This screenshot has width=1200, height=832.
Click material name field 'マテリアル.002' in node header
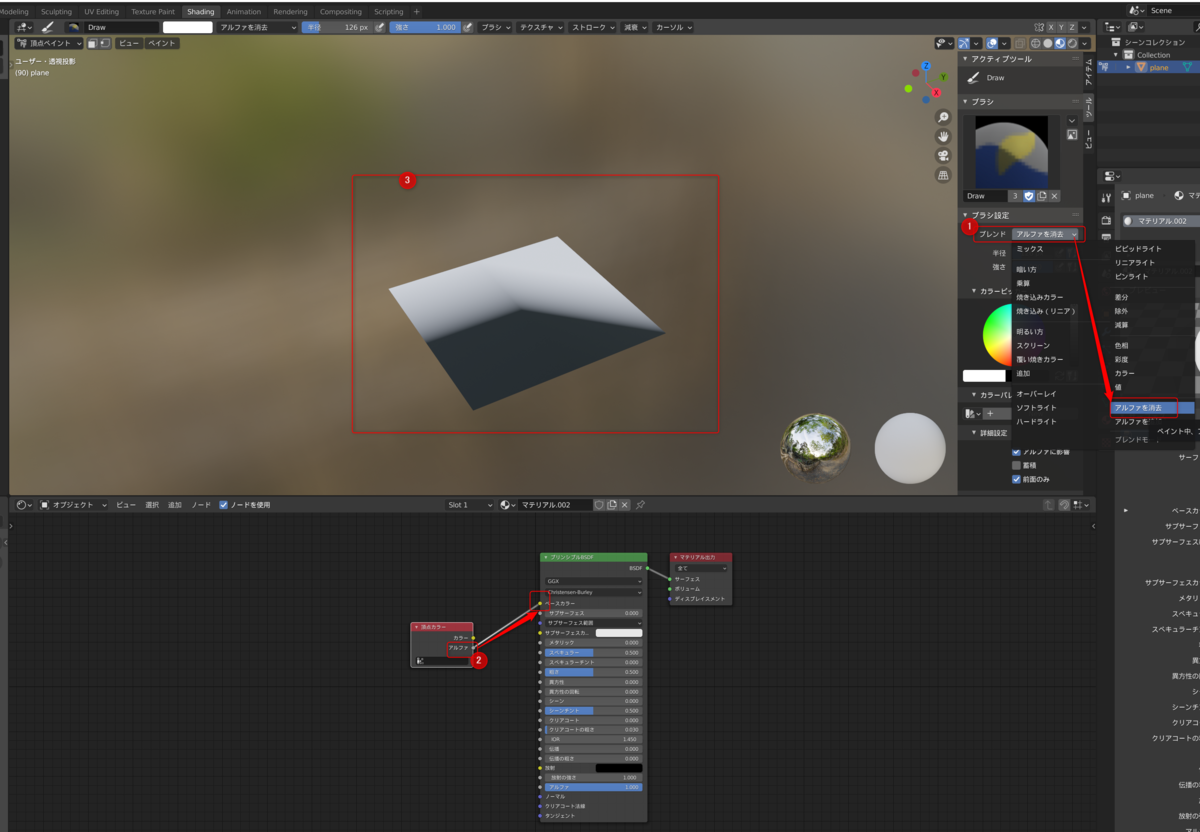(x=556, y=505)
